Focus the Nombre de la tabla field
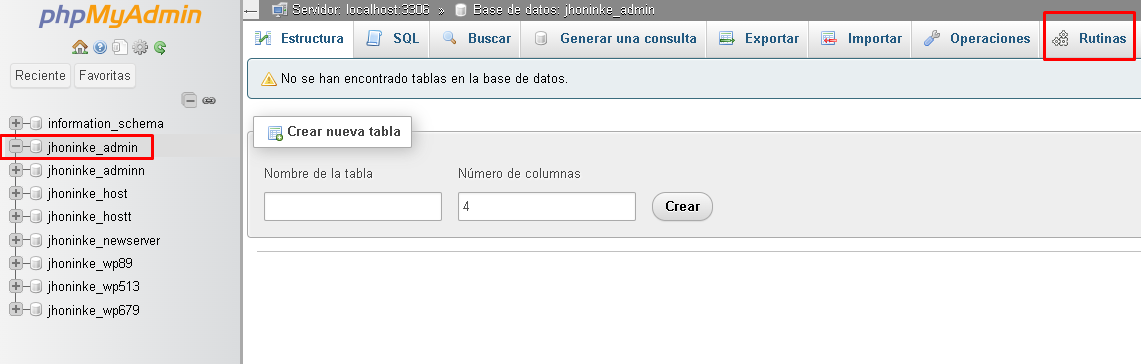1141x364 pixels. [353, 206]
